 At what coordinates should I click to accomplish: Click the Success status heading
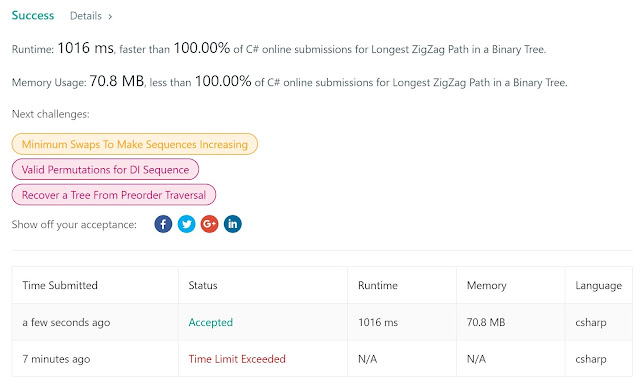(x=33, y=16)
